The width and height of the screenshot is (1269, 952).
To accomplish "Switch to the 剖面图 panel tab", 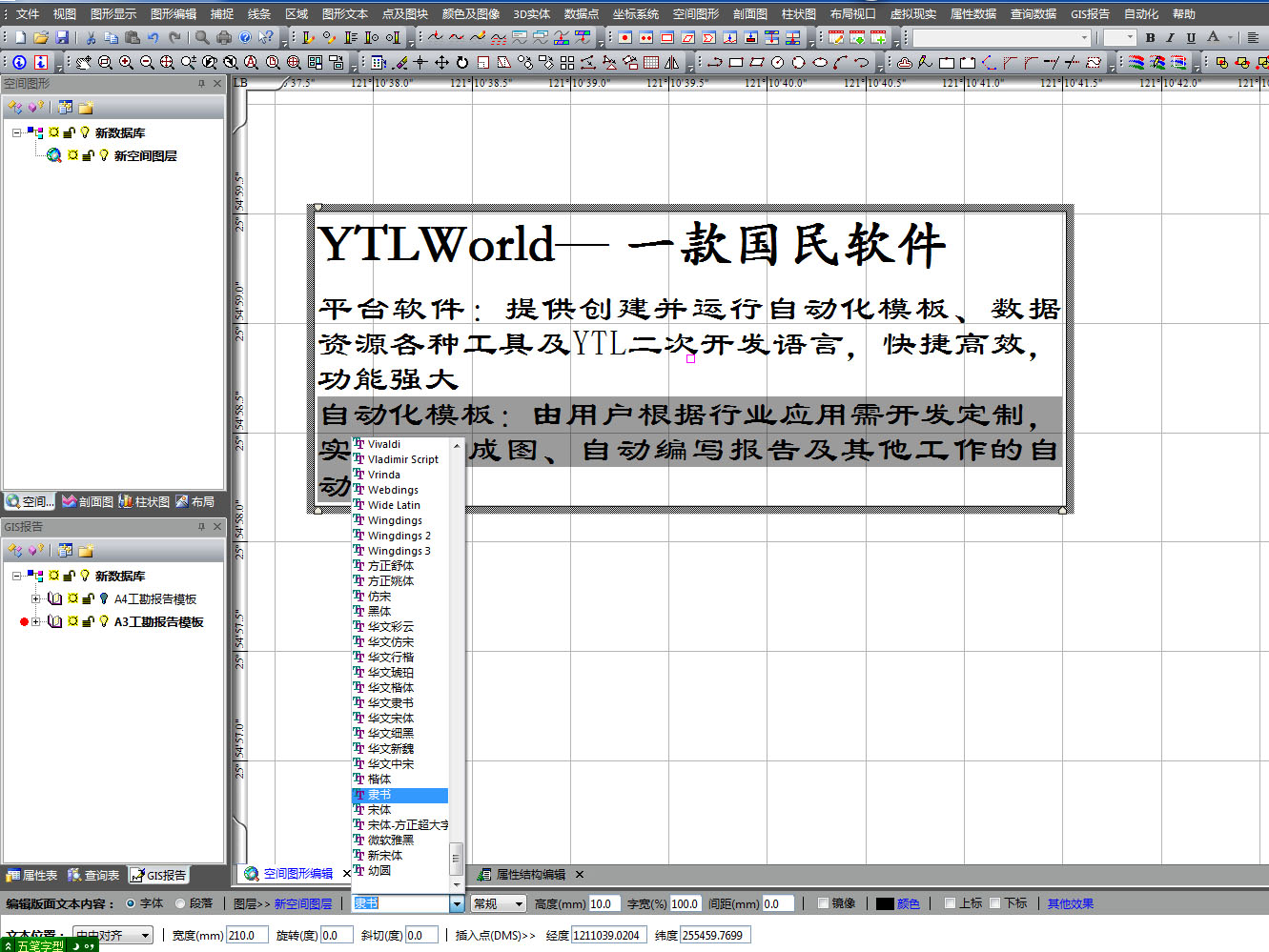I will (88, 501).
